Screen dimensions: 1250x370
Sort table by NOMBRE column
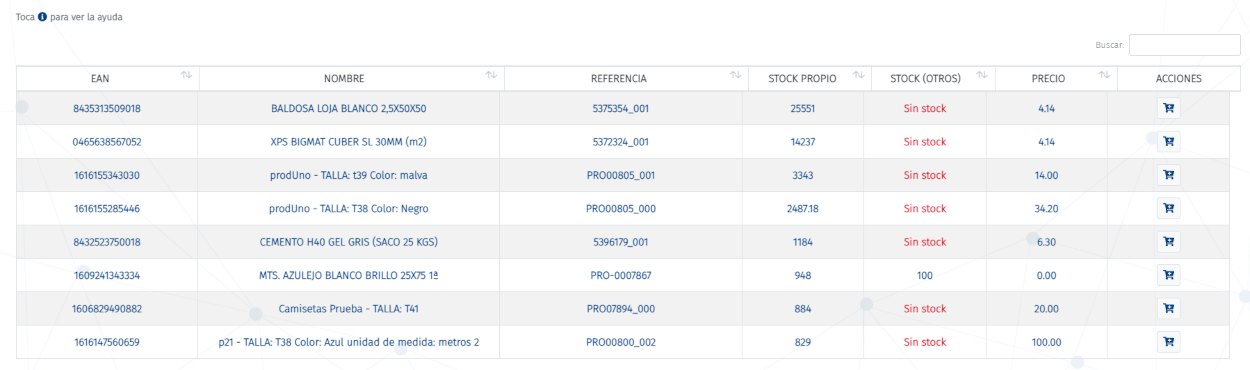[x=351, y=78]
